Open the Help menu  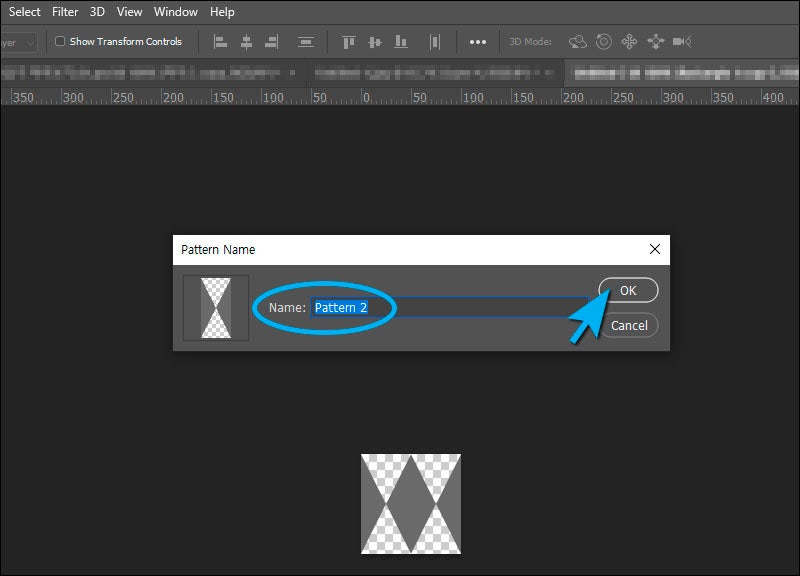[222, 12]
